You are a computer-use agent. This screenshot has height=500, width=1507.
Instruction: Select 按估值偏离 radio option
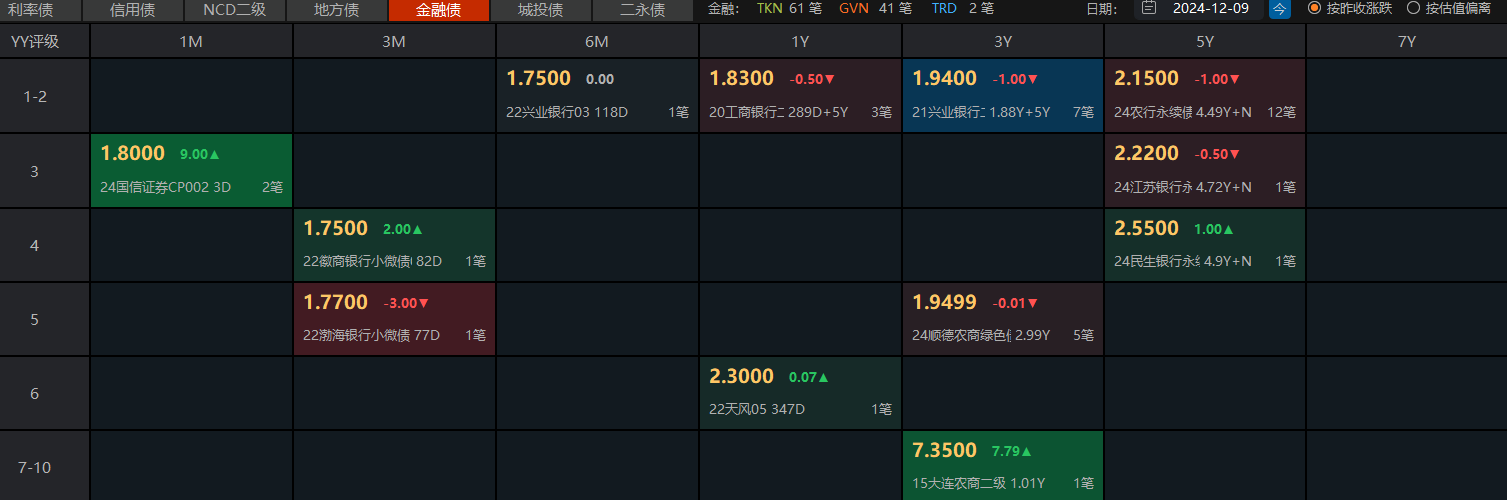pos(1413,9)
